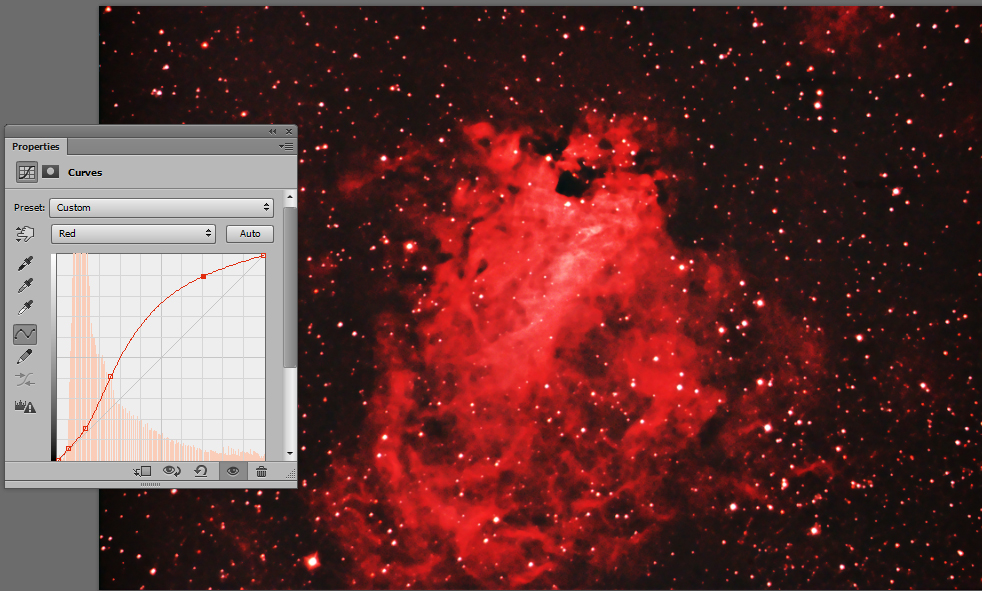Clip adjustment to layer below
Image resolution: width=982 pixels, height=591 pixels.
tap(143, 471)
